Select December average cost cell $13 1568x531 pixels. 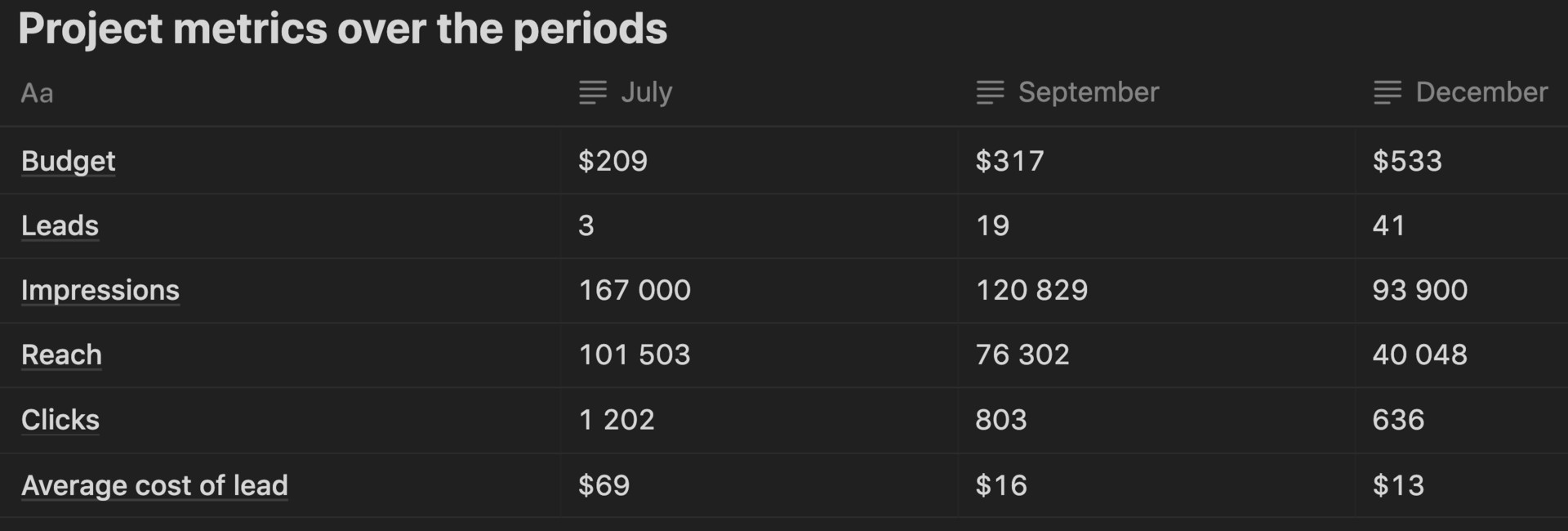(x=1397, y=485)
